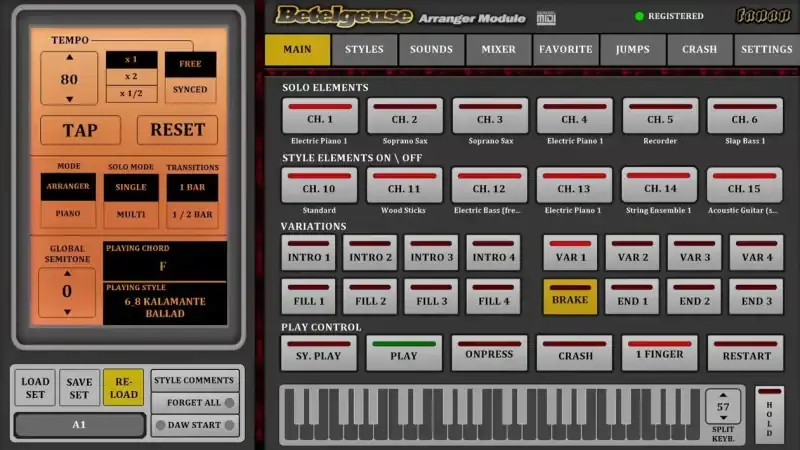Open the SOUNDS tab
This screenshot has width=800, height=450.
point(431,49)
